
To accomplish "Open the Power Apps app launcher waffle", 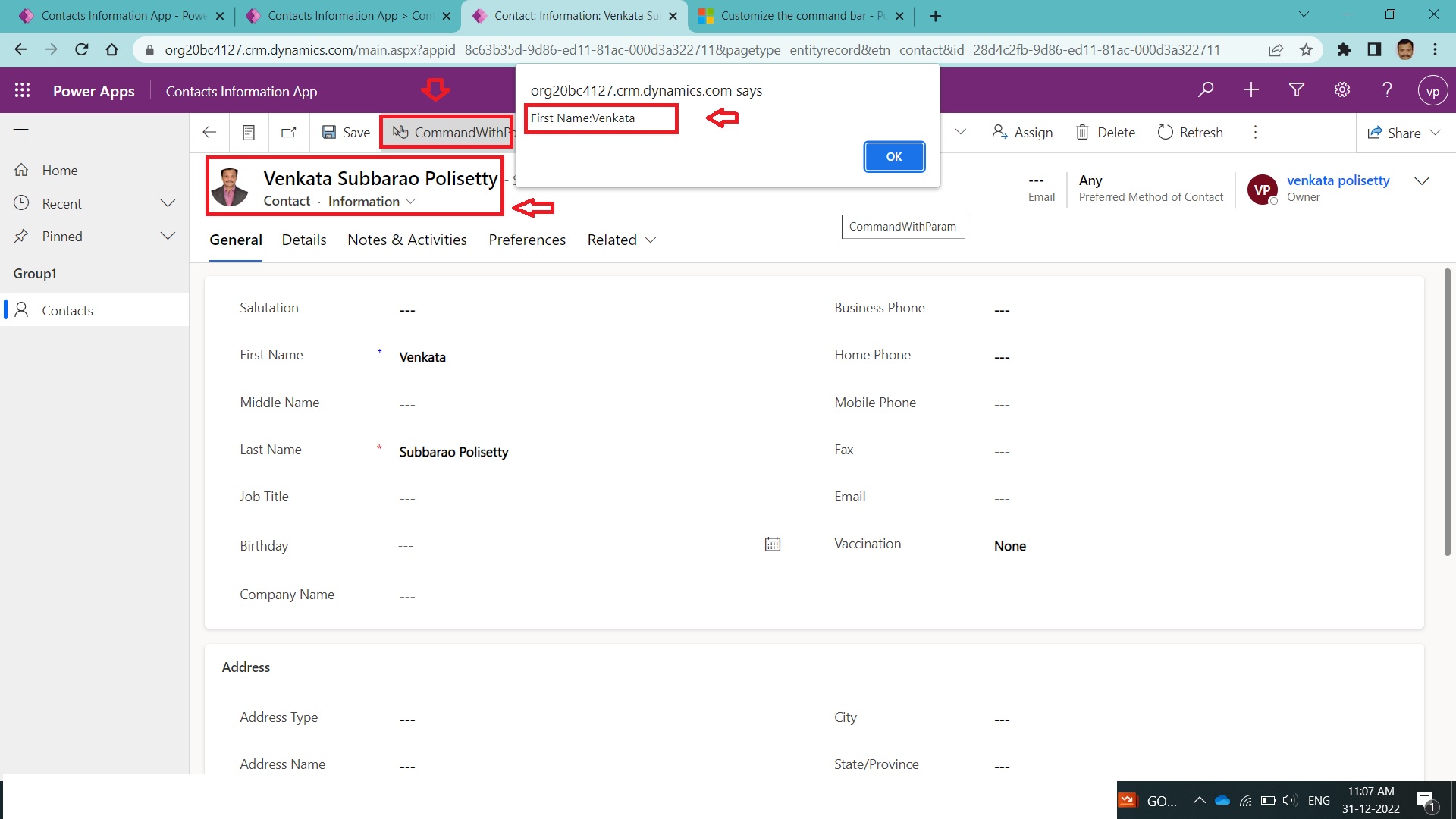I will 22,90.
